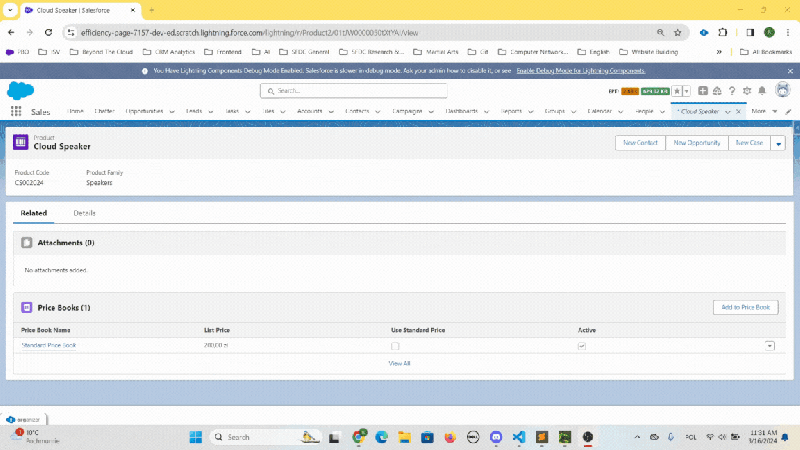Open the Enable Debug Mode link in banner
Screen dimensions: 800x450
[581, 71]
